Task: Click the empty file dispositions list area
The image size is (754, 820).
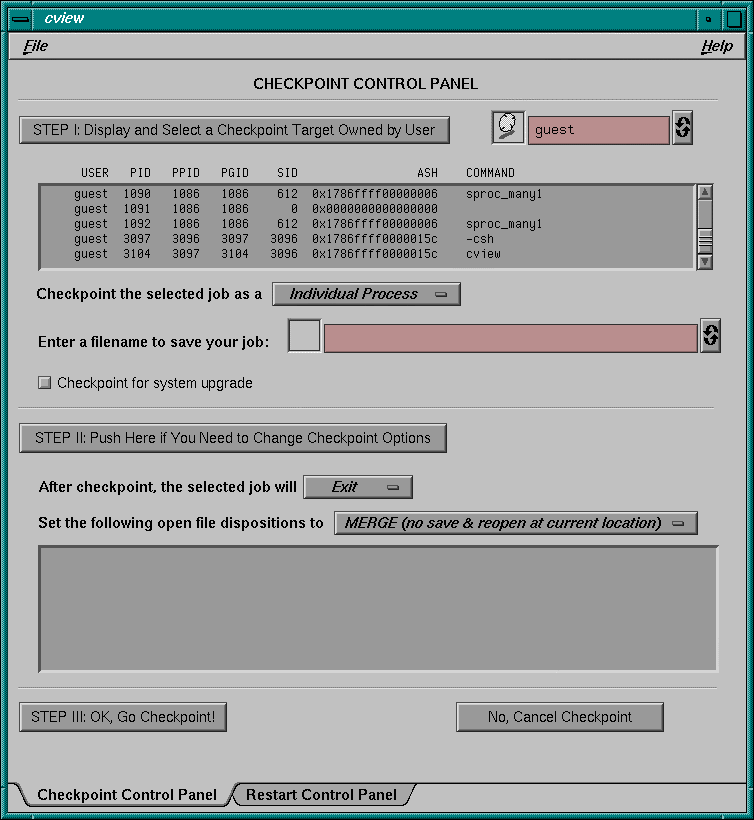Action: tap(378, 609)
